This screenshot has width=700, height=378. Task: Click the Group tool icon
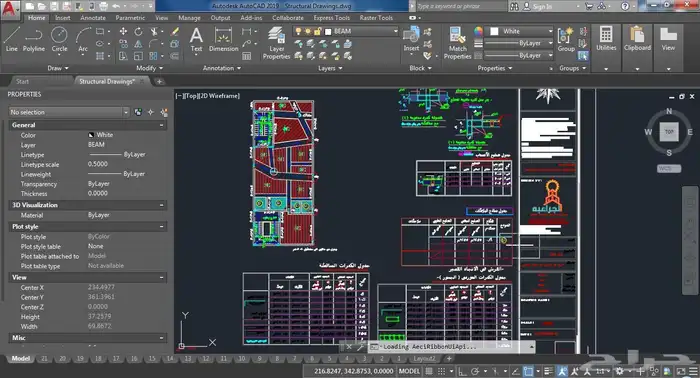[x=566, y=39]
